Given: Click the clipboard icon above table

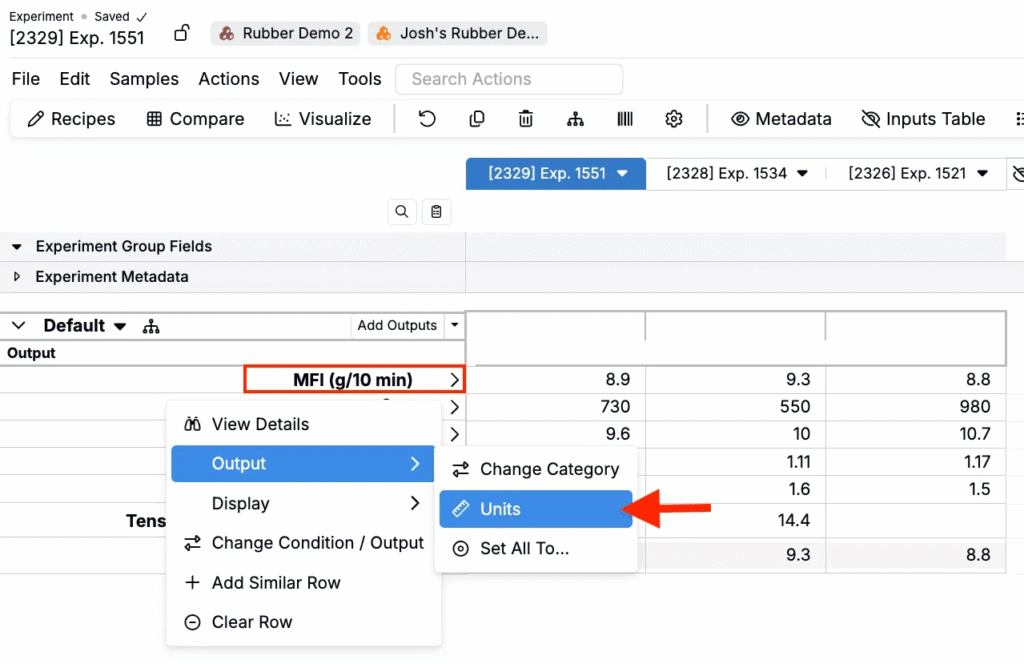Looking at the screenshot, I should [436, 211].
